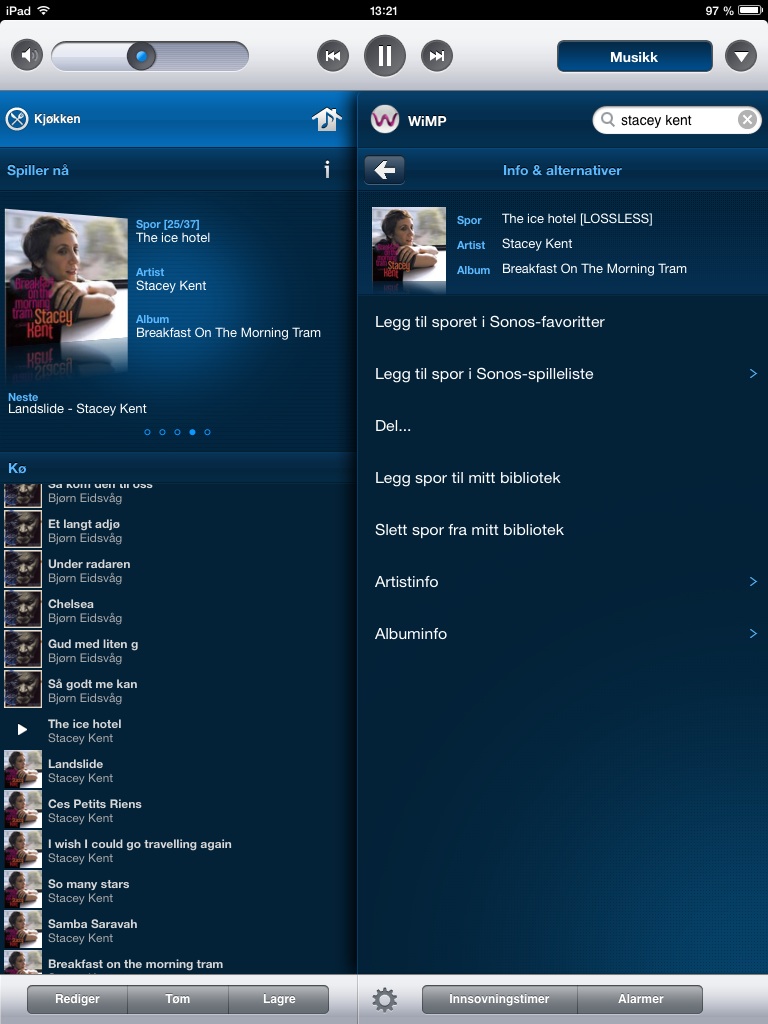Viewport: 768px width, 1024px height.
Task: Click the search field with stacey kent
Action: point(677,120)
